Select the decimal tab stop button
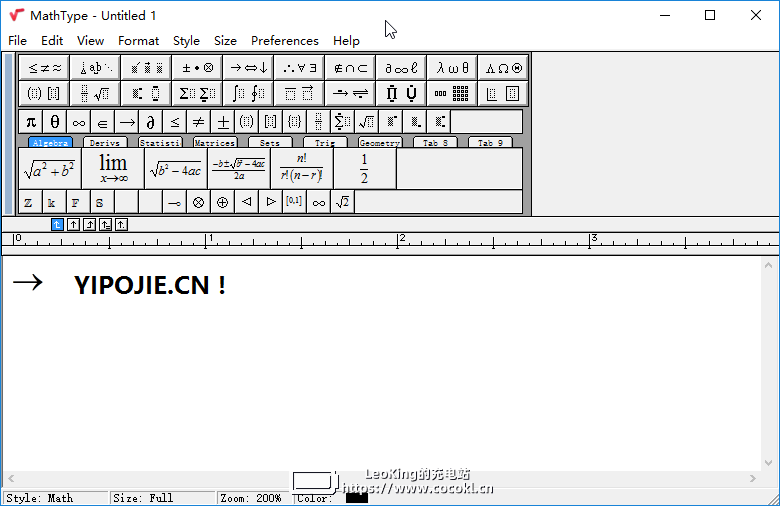Viewport: 780px width, 506px height. 121,225
